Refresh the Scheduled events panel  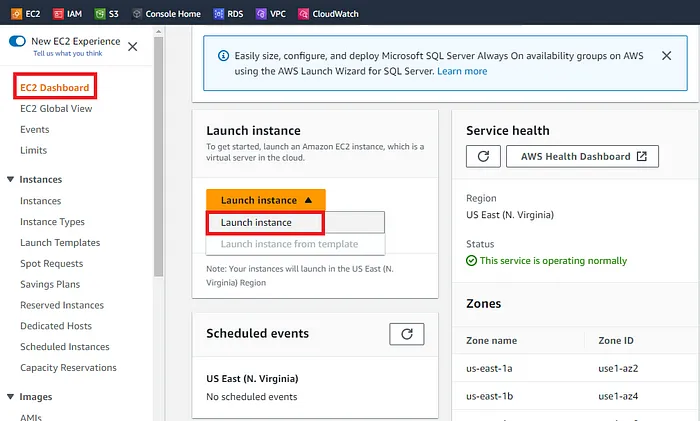407,334
